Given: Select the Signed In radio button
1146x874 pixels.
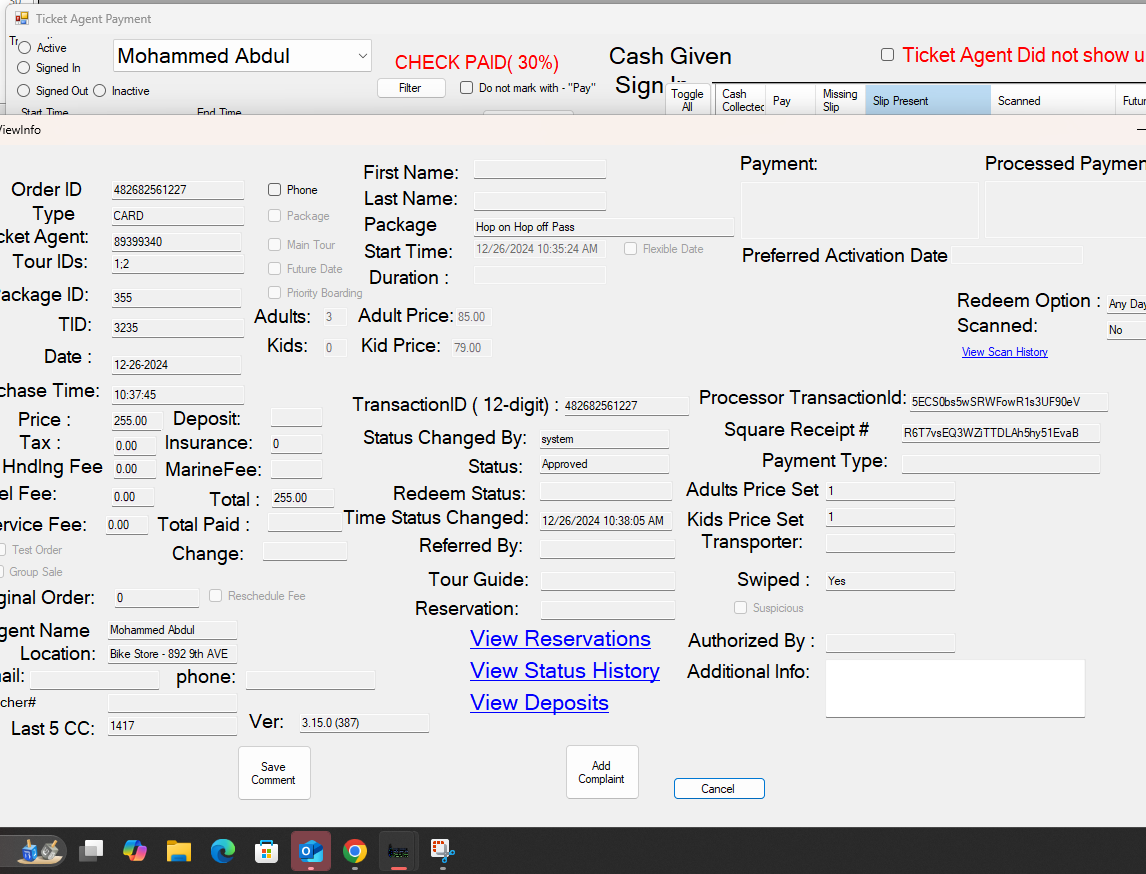Looking at the screenshot, I should [x=24, y=68].
